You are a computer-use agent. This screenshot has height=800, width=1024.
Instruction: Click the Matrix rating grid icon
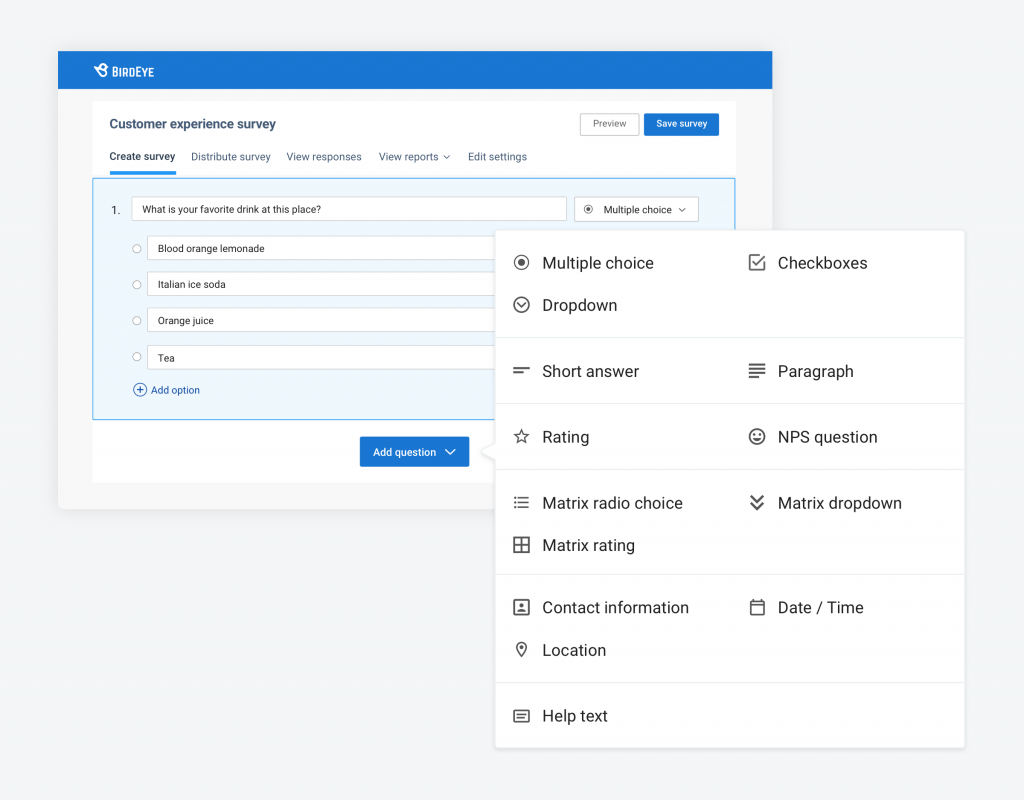pos(521,545)
